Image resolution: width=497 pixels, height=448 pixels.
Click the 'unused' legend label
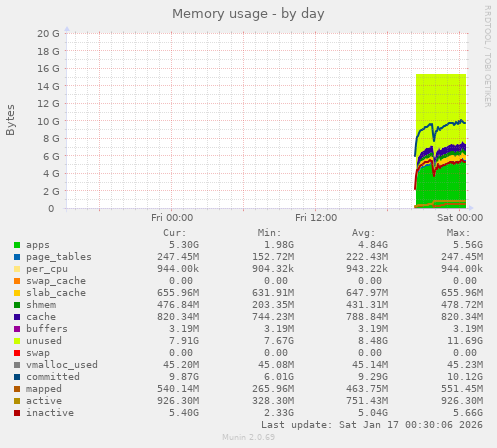[44, 341]
